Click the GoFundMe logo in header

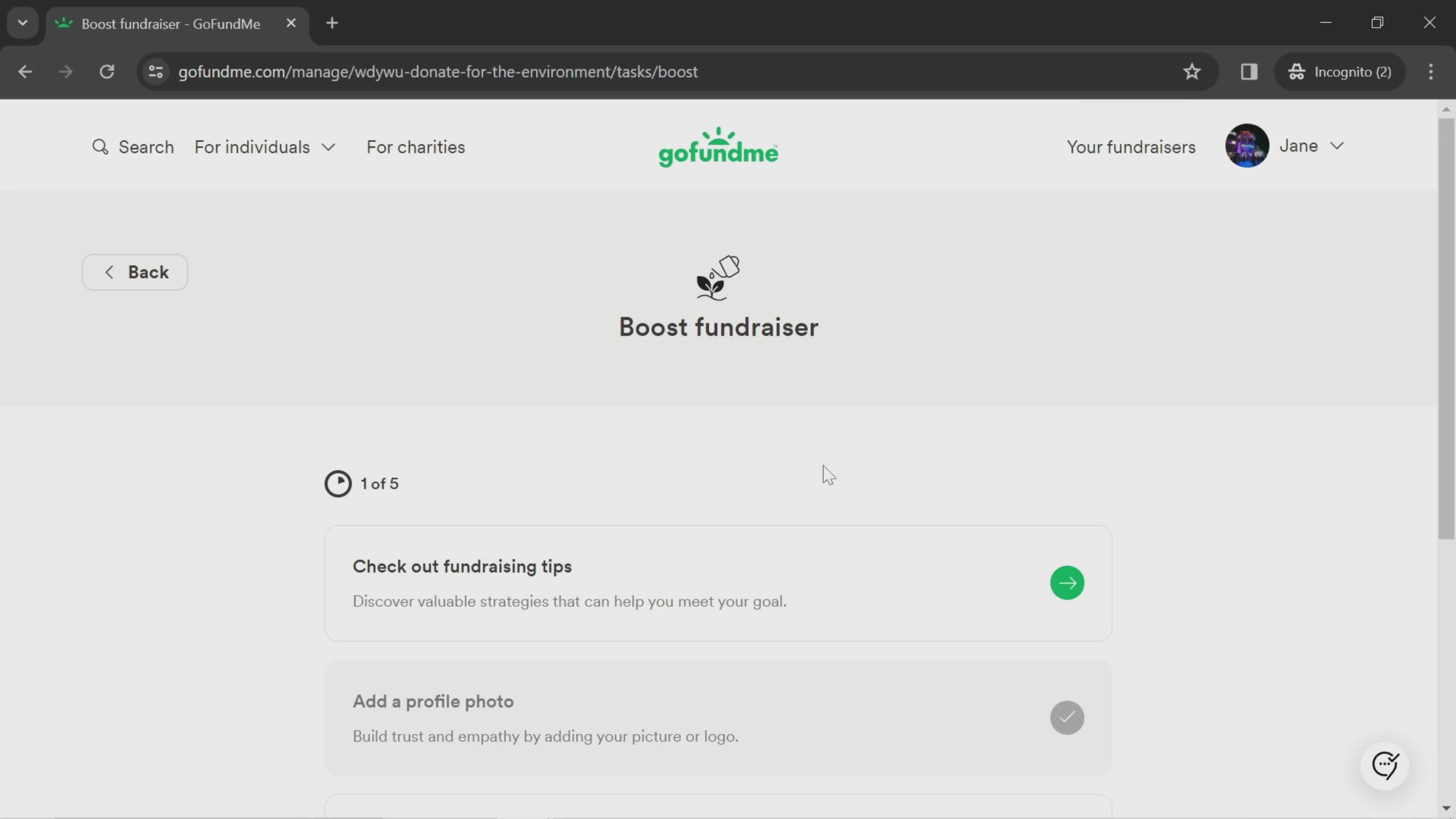click(x=718, y=147)
